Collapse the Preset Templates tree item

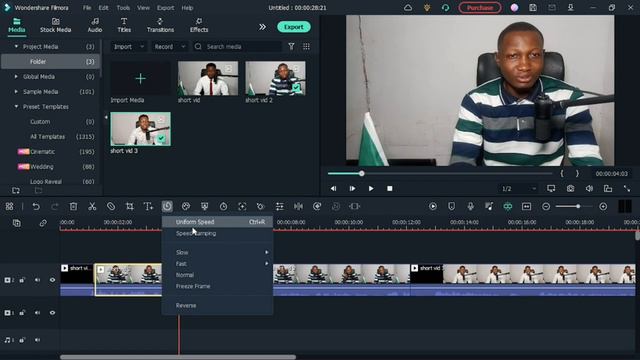pyautogui.click(x=16, y=107)
